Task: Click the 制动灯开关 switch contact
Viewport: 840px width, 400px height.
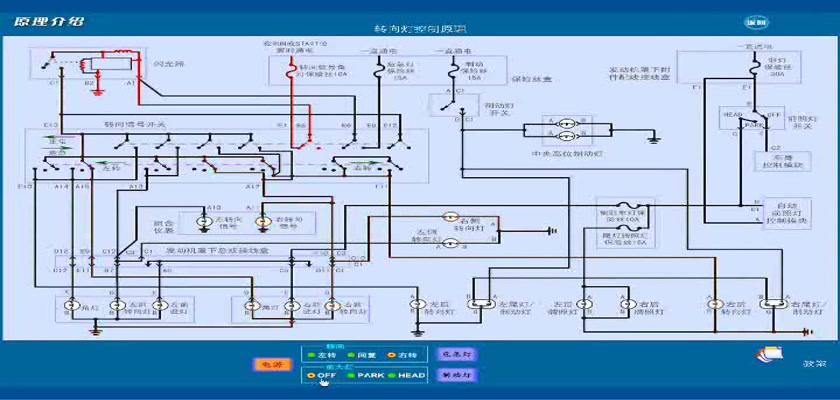Action: [x=453, y=105]
